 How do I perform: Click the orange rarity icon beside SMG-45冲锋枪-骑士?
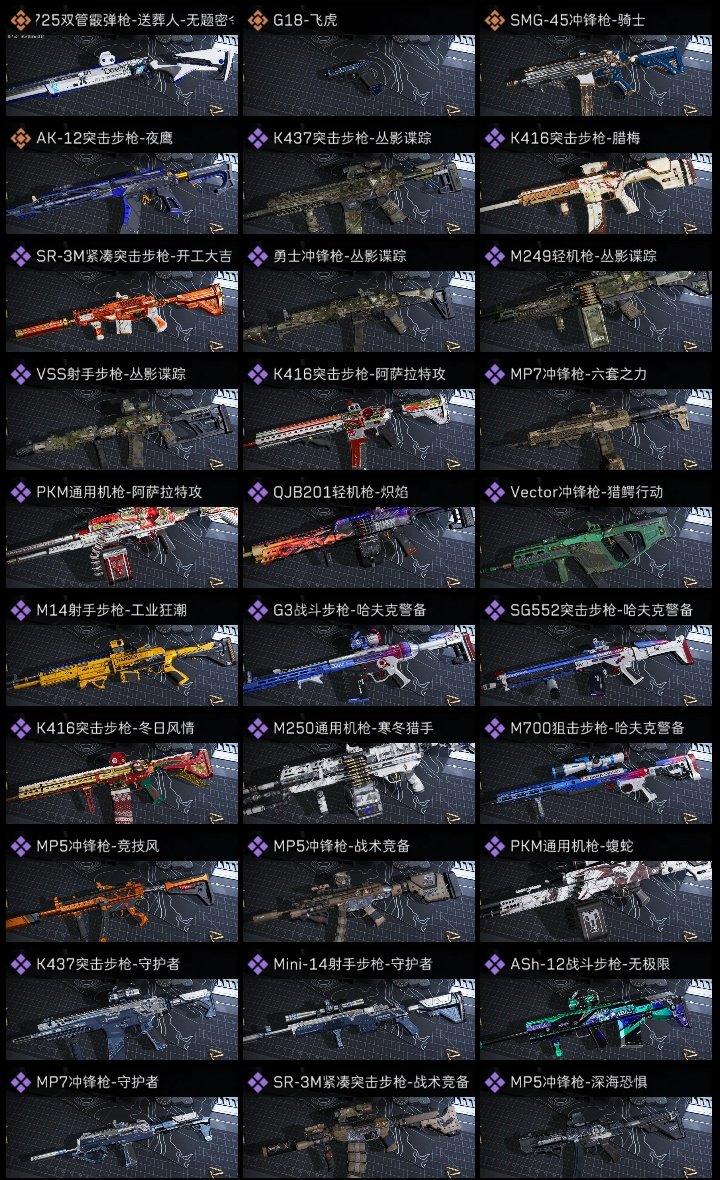pyautogui.click(x=494, y=20)
